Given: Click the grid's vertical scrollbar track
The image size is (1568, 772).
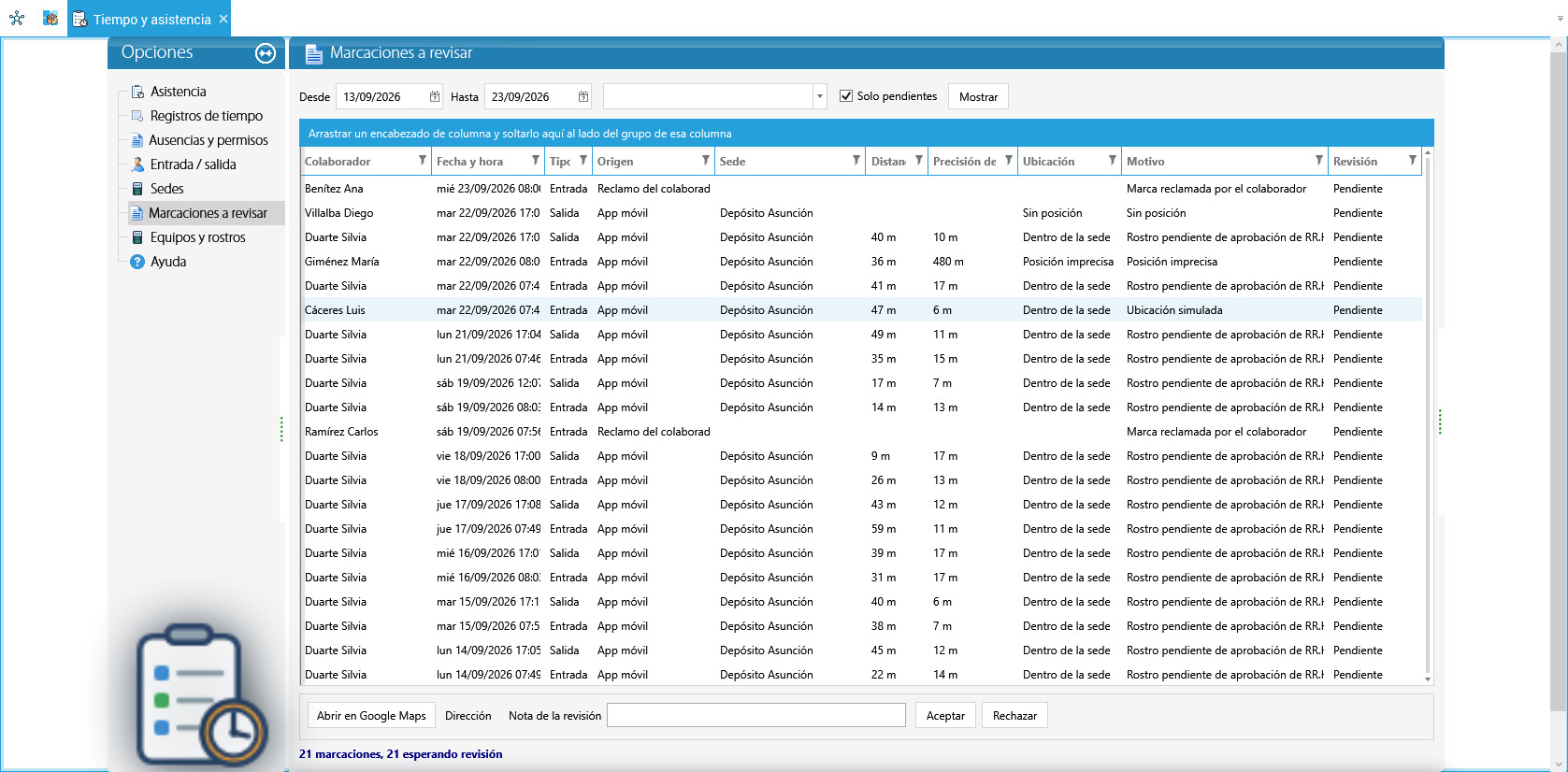Looking at the screenshot, I should coord(1427,416).
